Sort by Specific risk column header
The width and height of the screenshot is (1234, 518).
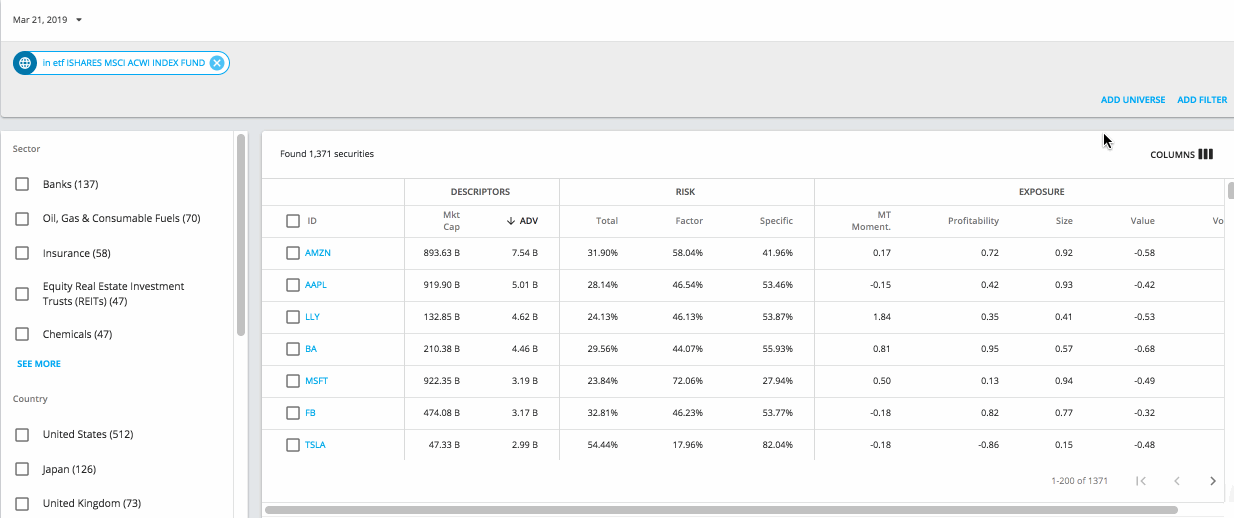[x=776, y=221]
